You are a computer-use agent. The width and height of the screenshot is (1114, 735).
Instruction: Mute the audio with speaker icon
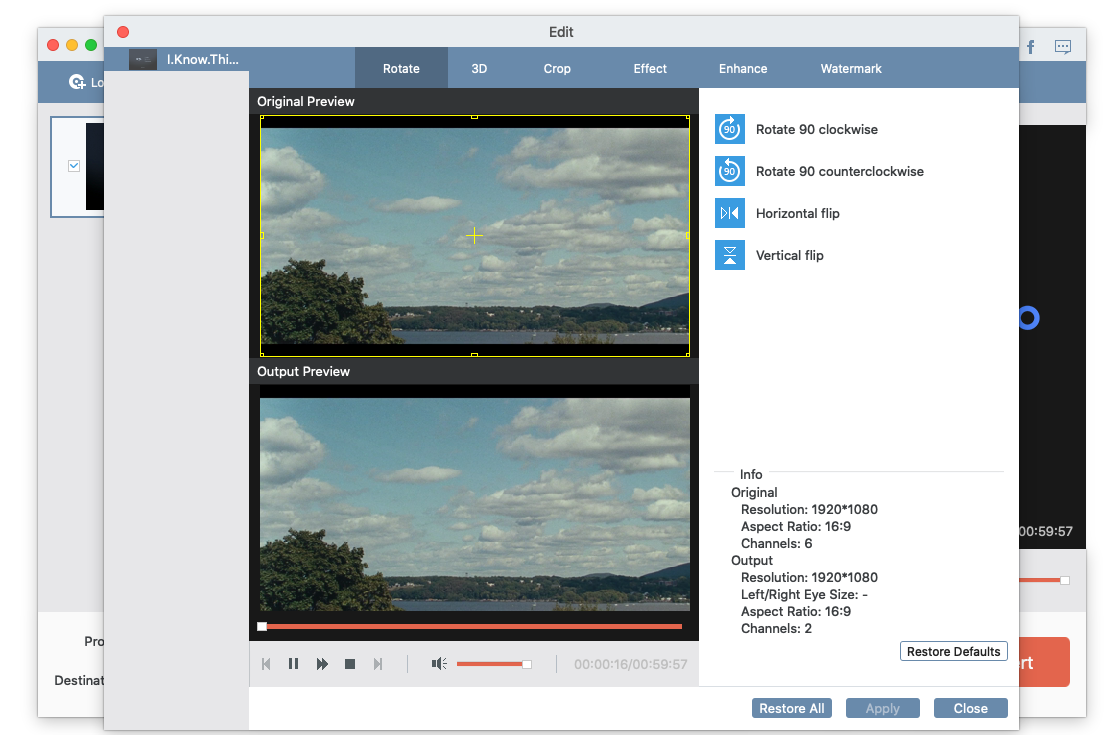(x=439, y=664)
